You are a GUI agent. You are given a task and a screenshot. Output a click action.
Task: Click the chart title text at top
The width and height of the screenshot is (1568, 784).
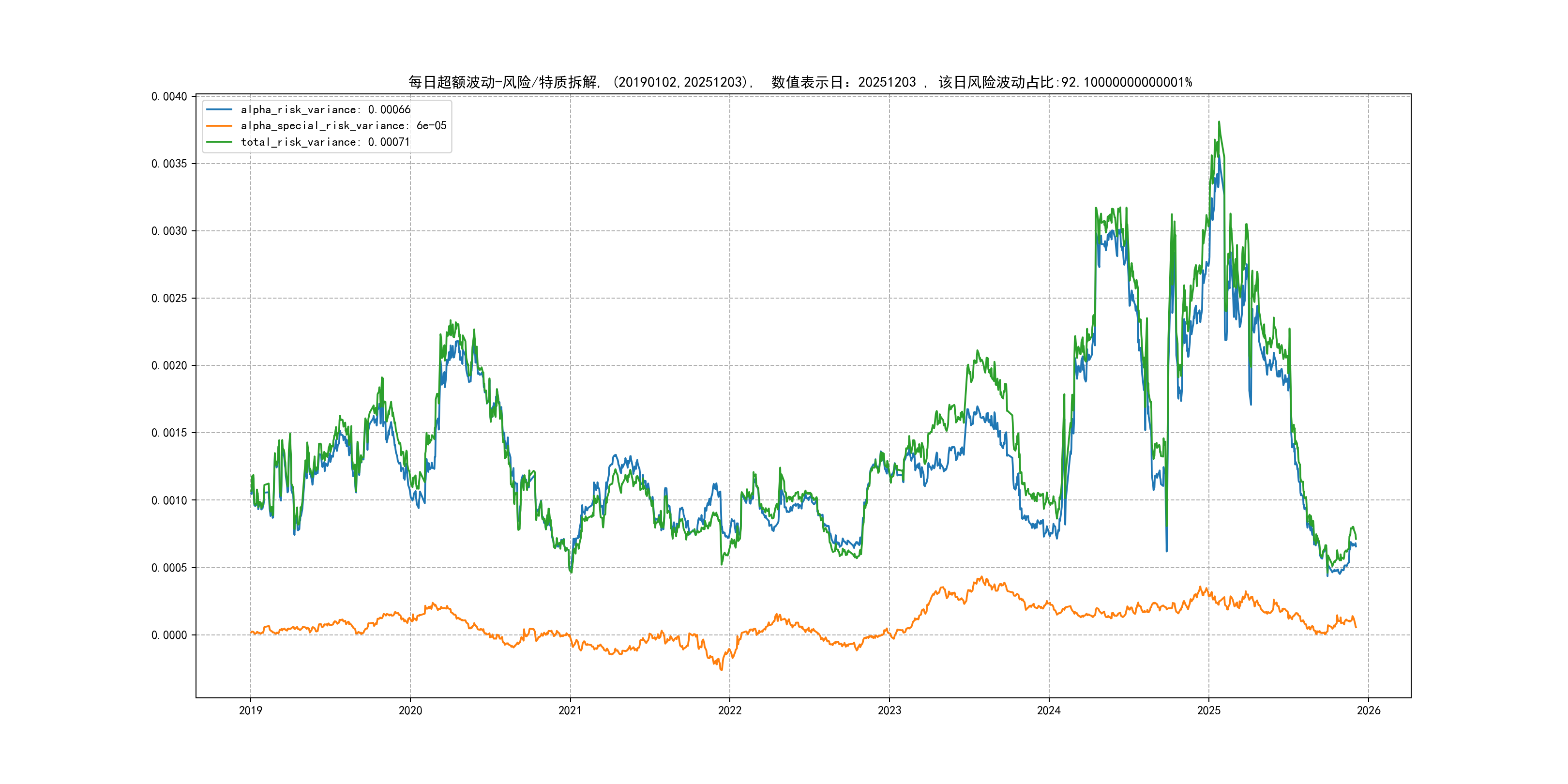pos(799,82)
